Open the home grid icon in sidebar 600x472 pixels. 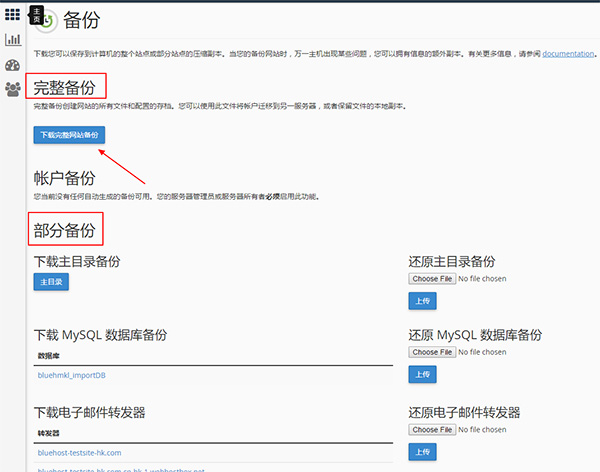tap(12, 15)
